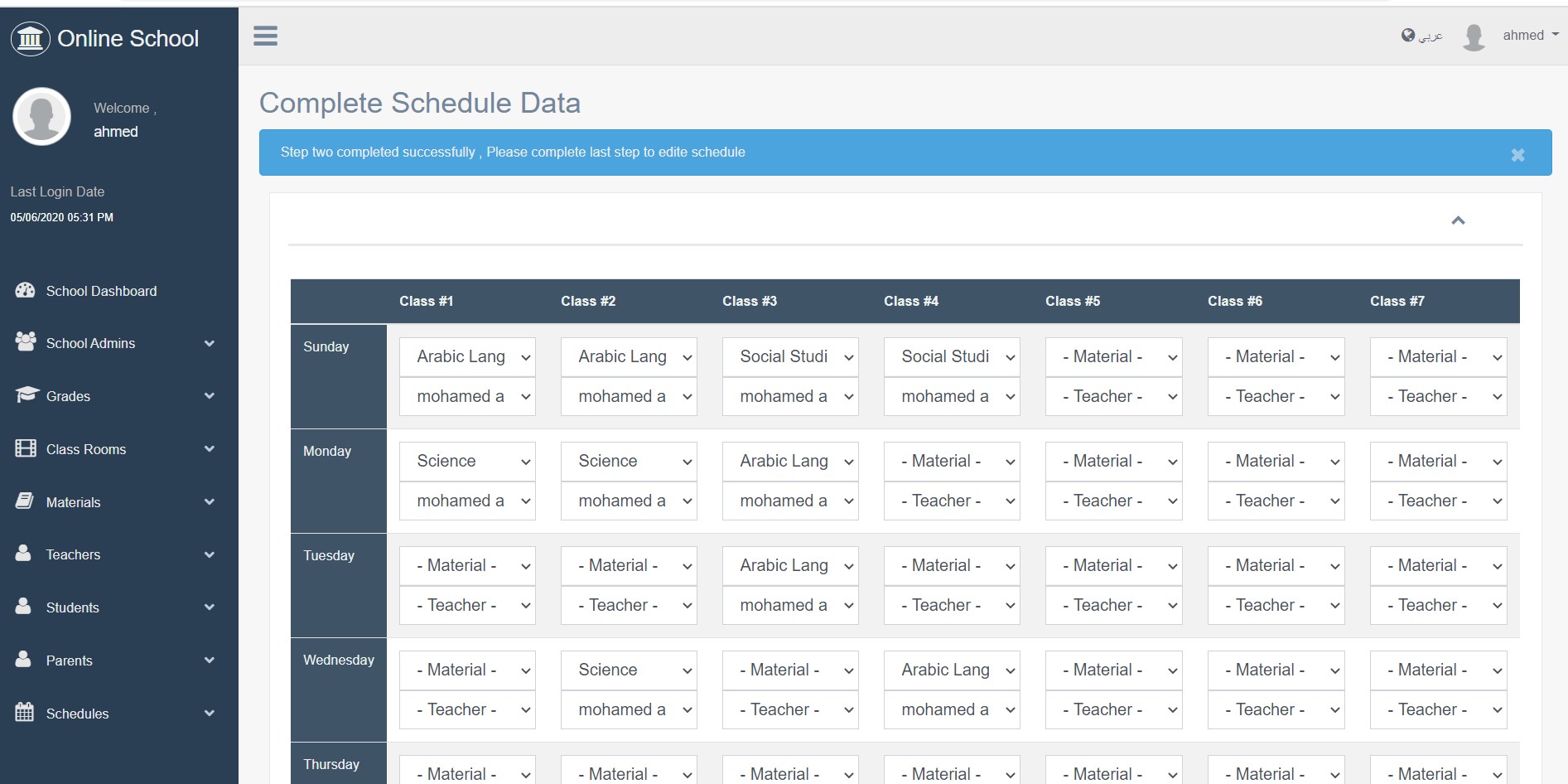
Task: Collapse the schedule panel with chevron
Action: 1458,220
